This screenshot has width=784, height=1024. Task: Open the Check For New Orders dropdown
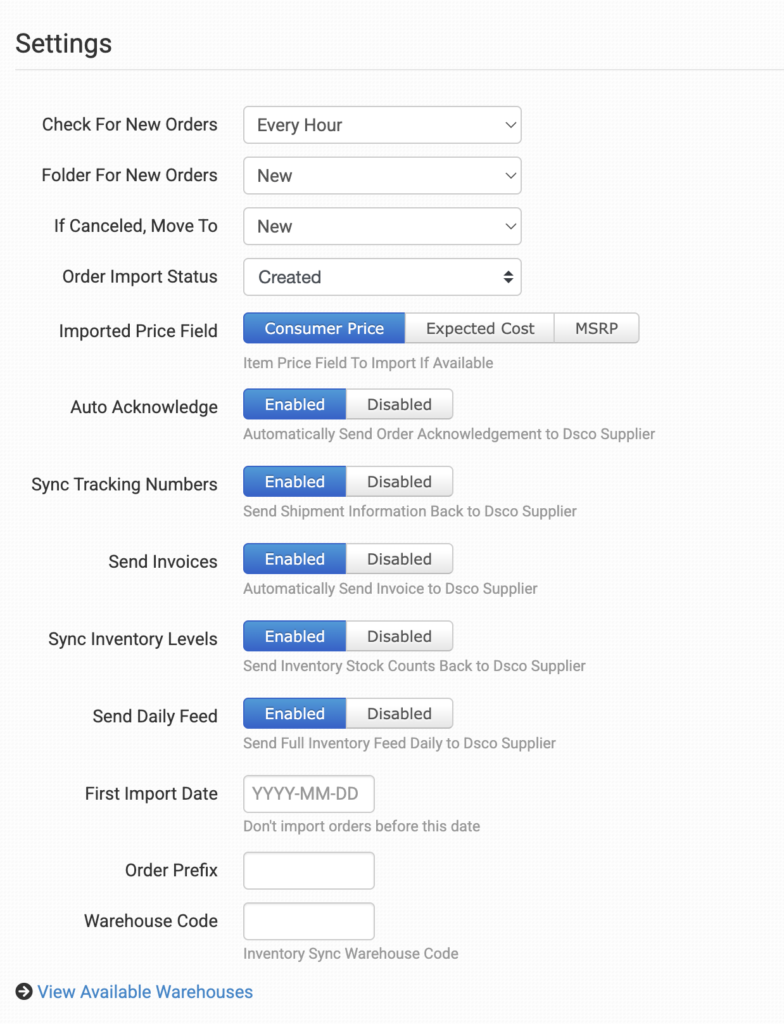(382, 125)
